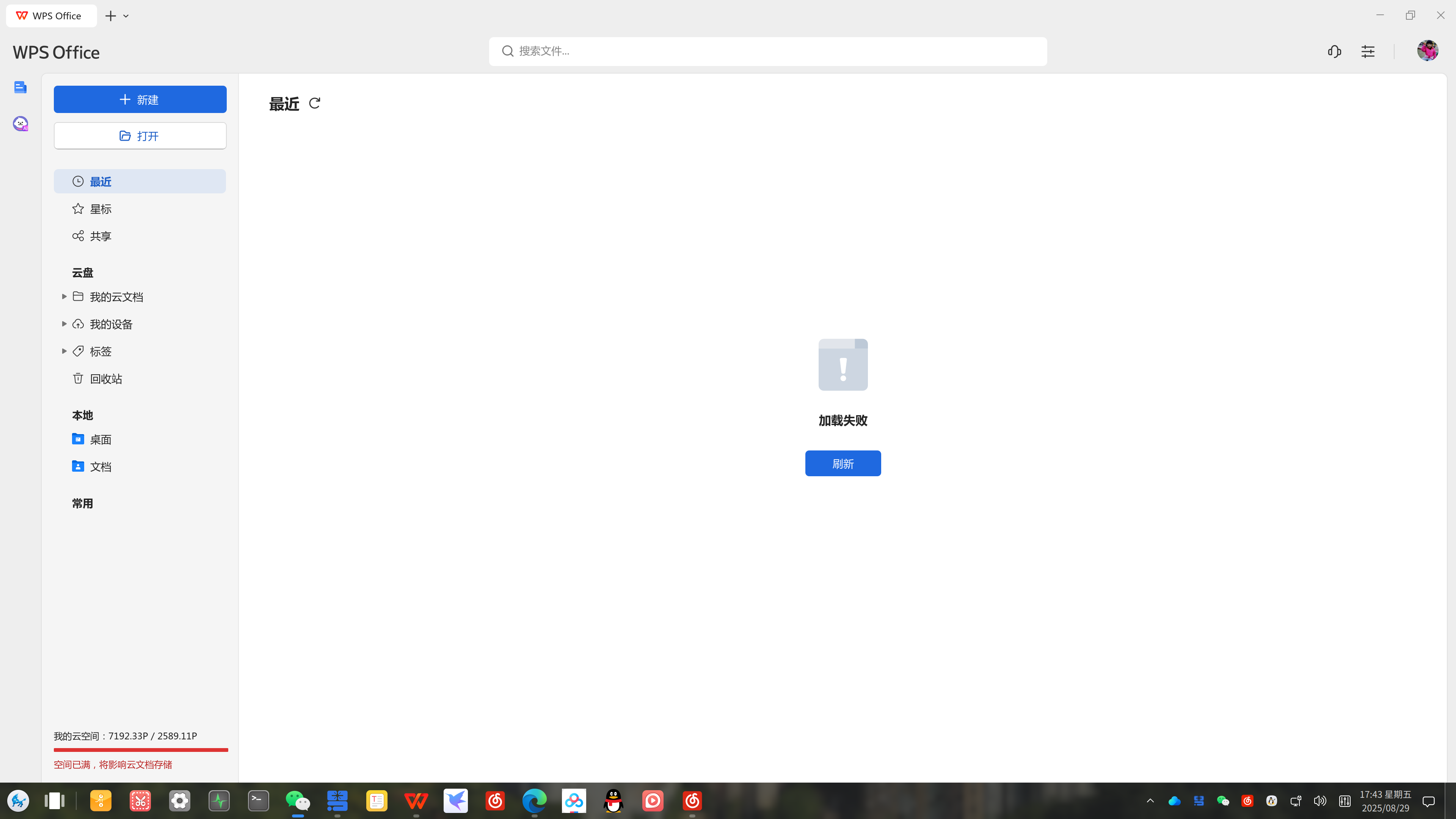Screen dimensions: 1456x819
Task: Open the customer service headset icon
Action: pos(1335,52)
